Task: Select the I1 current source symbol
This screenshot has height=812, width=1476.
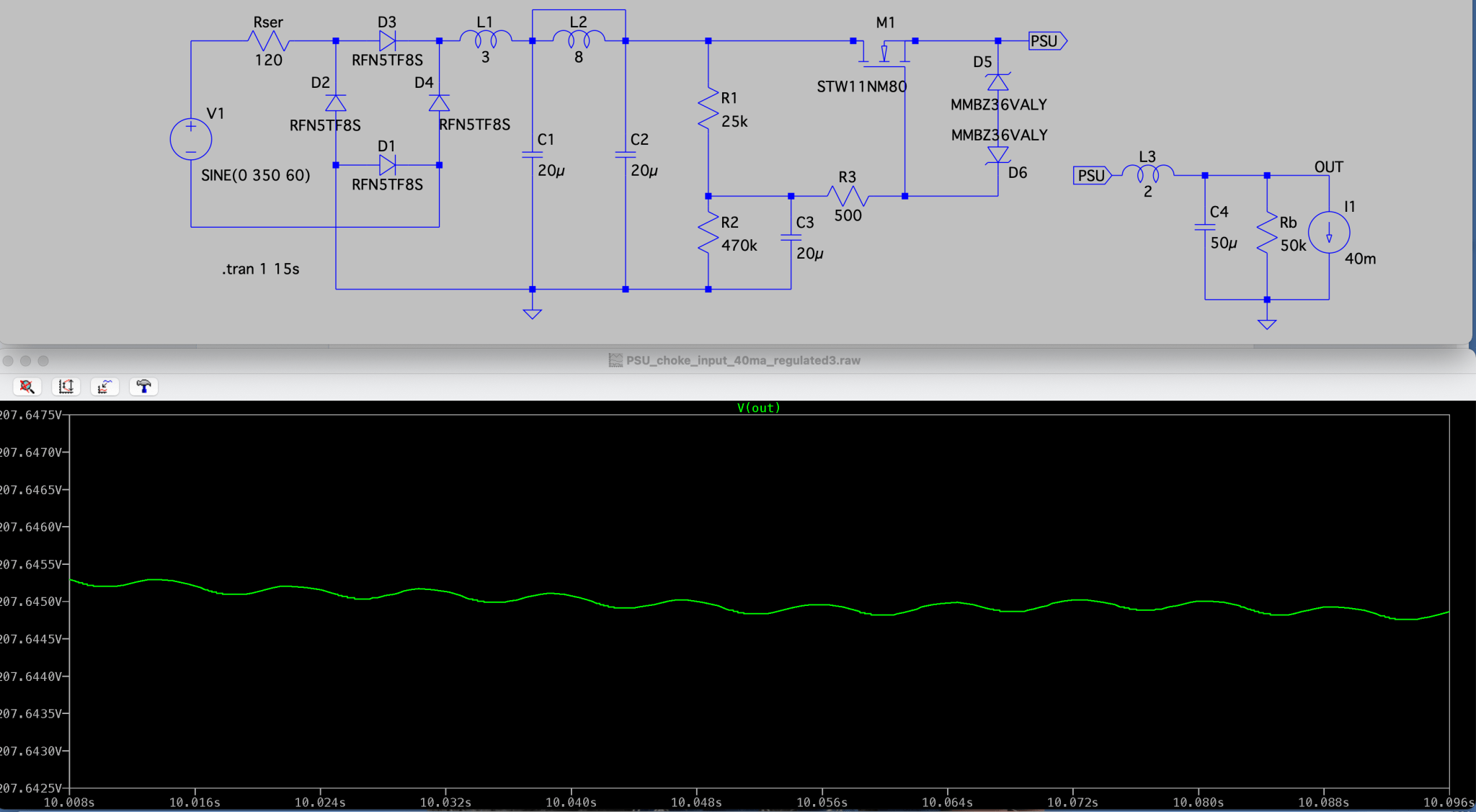Action: pyautogui.click(x=1329, y=233)
